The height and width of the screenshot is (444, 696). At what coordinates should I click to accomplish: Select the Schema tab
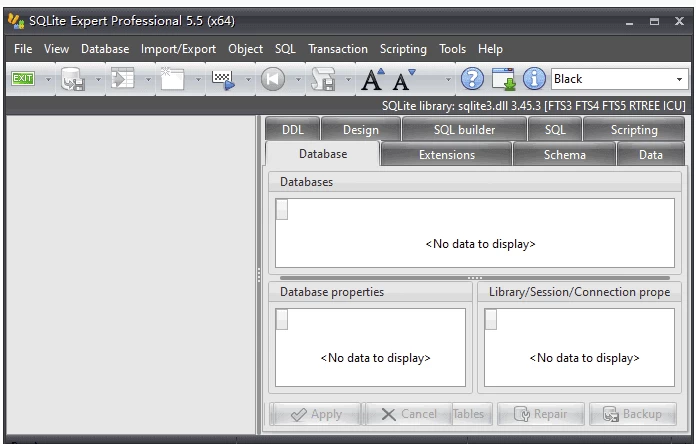coord(565,155)
